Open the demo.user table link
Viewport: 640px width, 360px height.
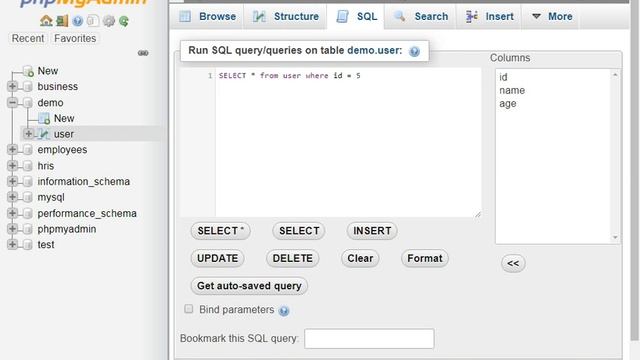pyautogui.click(x=375, y=51)
